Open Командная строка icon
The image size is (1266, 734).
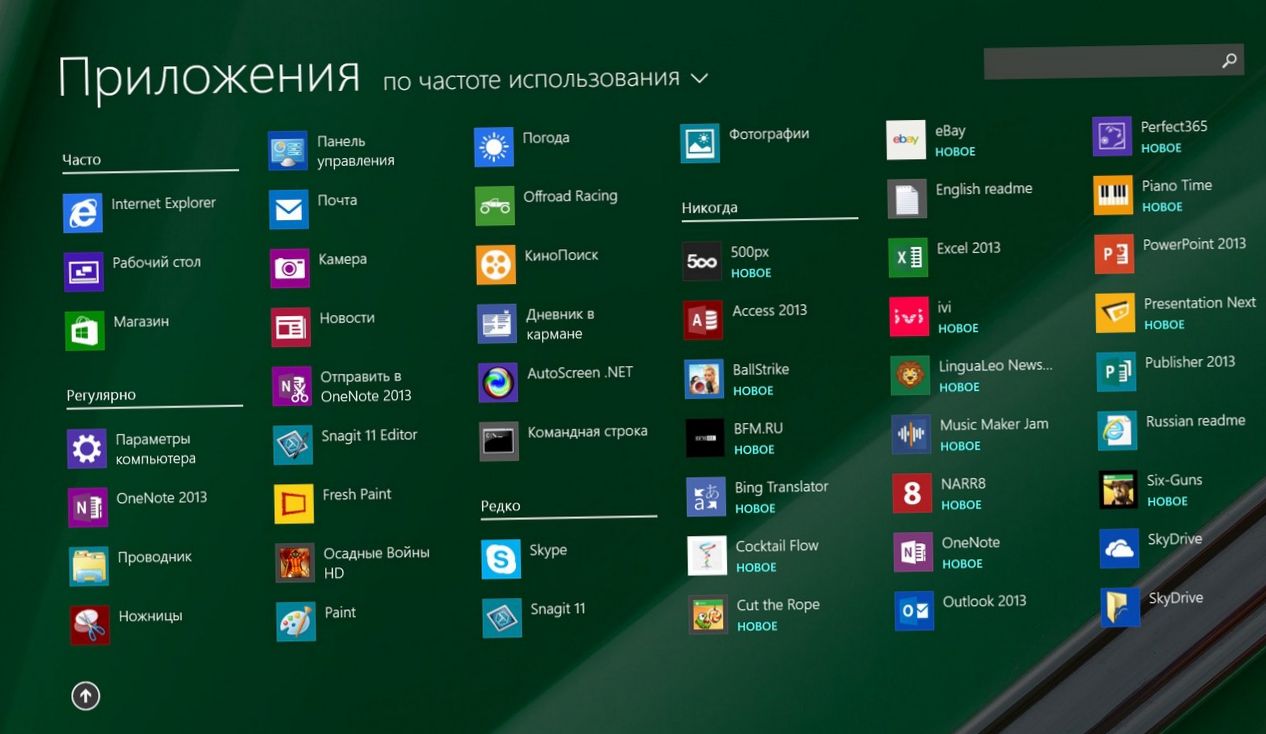coord(499,441)
